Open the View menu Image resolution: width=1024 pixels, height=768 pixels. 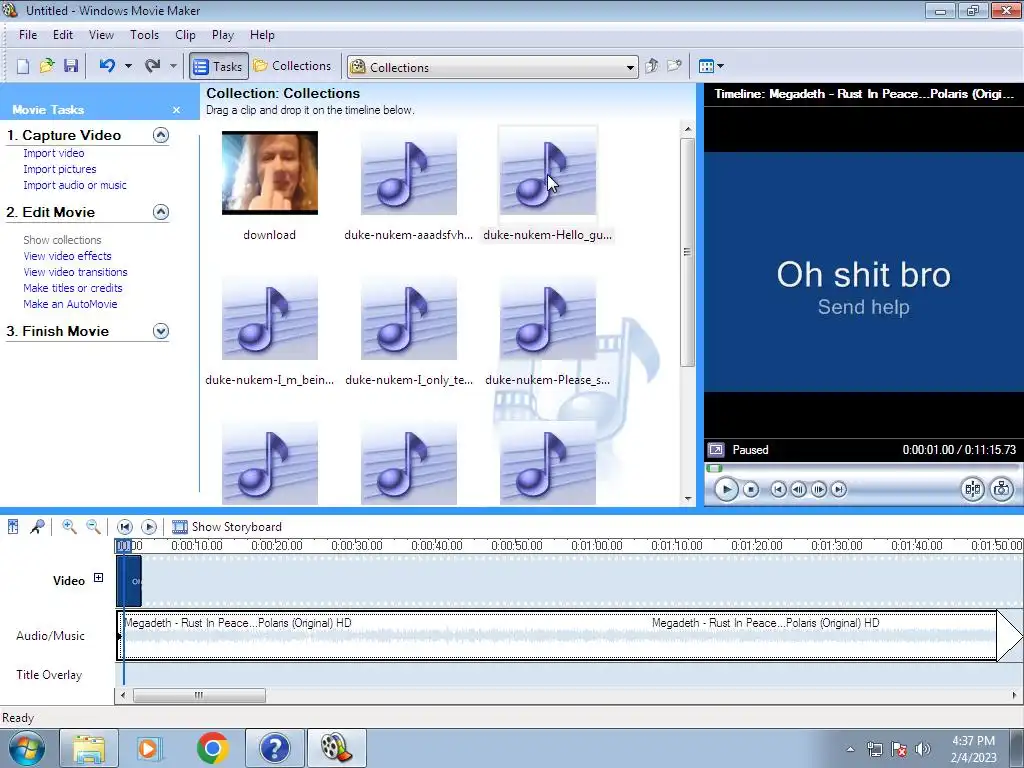coord(101,35)
